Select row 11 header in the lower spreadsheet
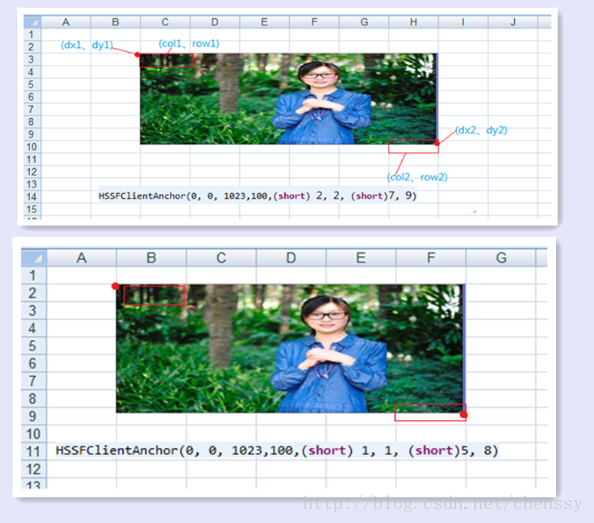Viewport: 594px width, 523px height. click(33, 451)
